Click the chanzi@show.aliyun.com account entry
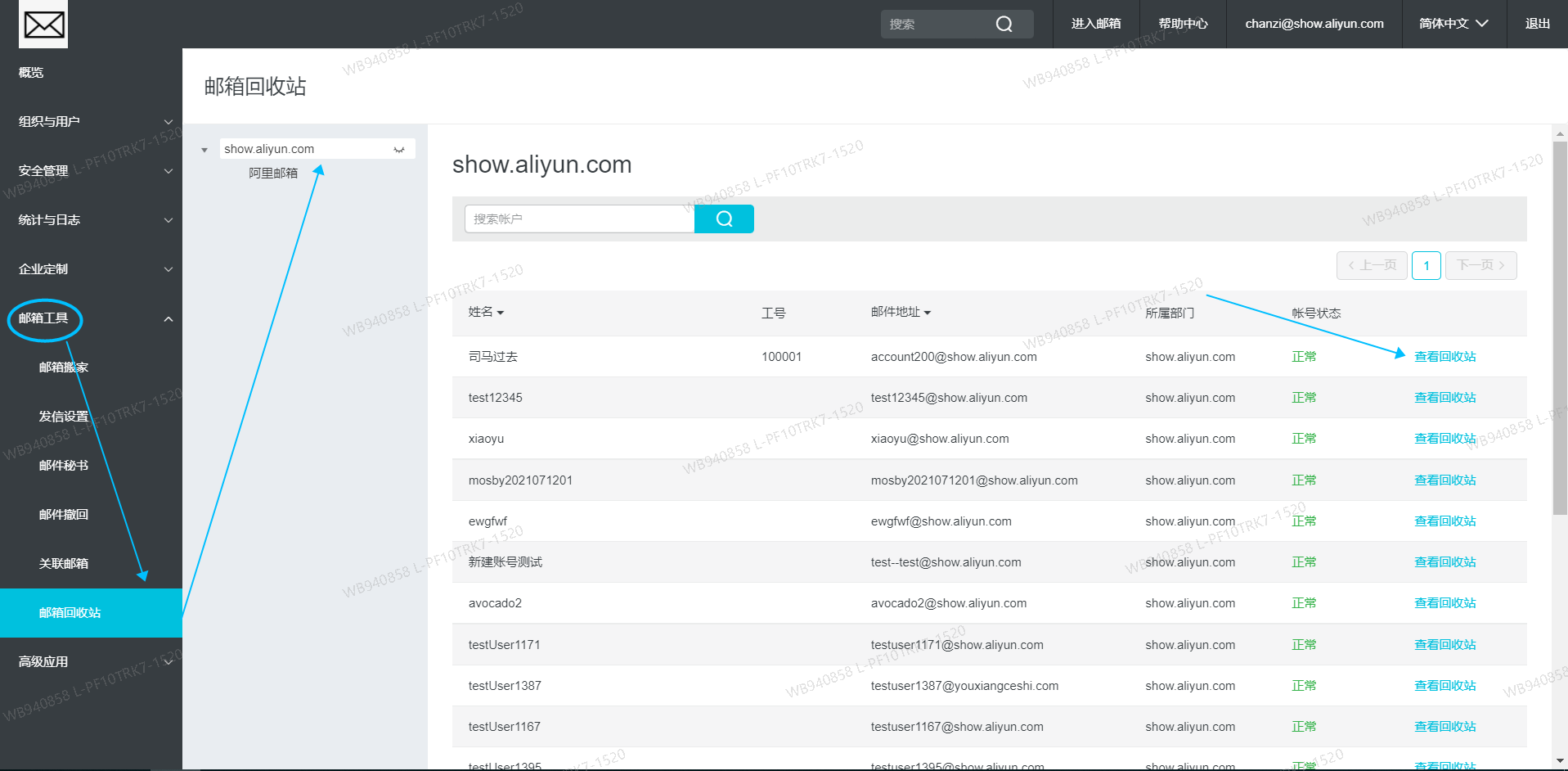 pyautogui.click(x=1314, y=24)
